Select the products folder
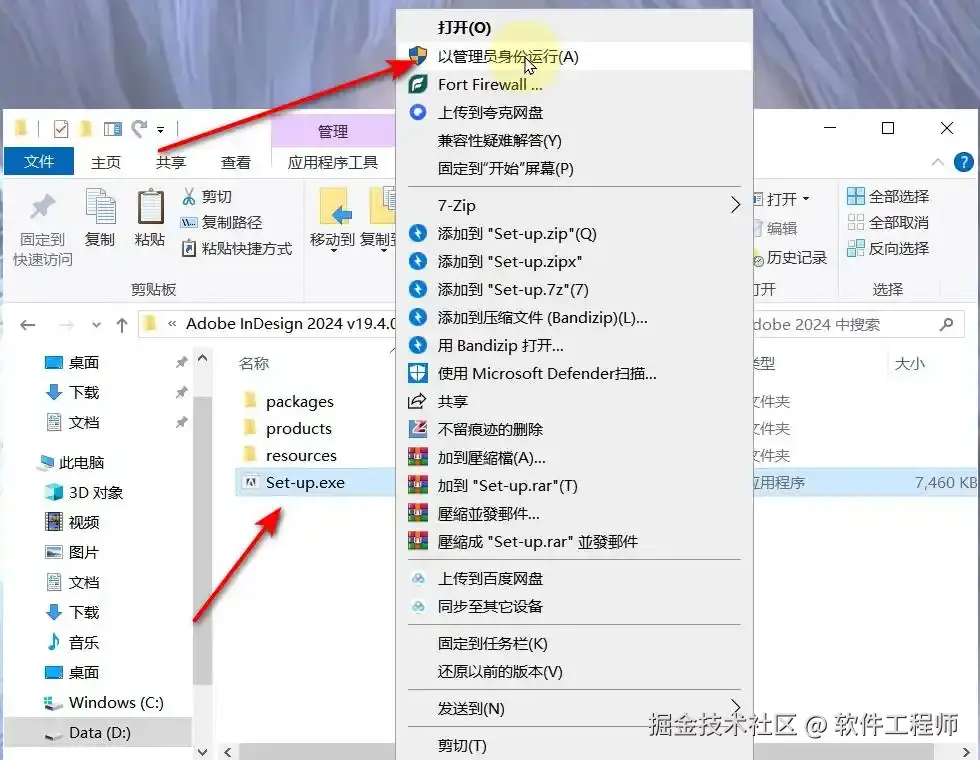 [x=299, y=429]
